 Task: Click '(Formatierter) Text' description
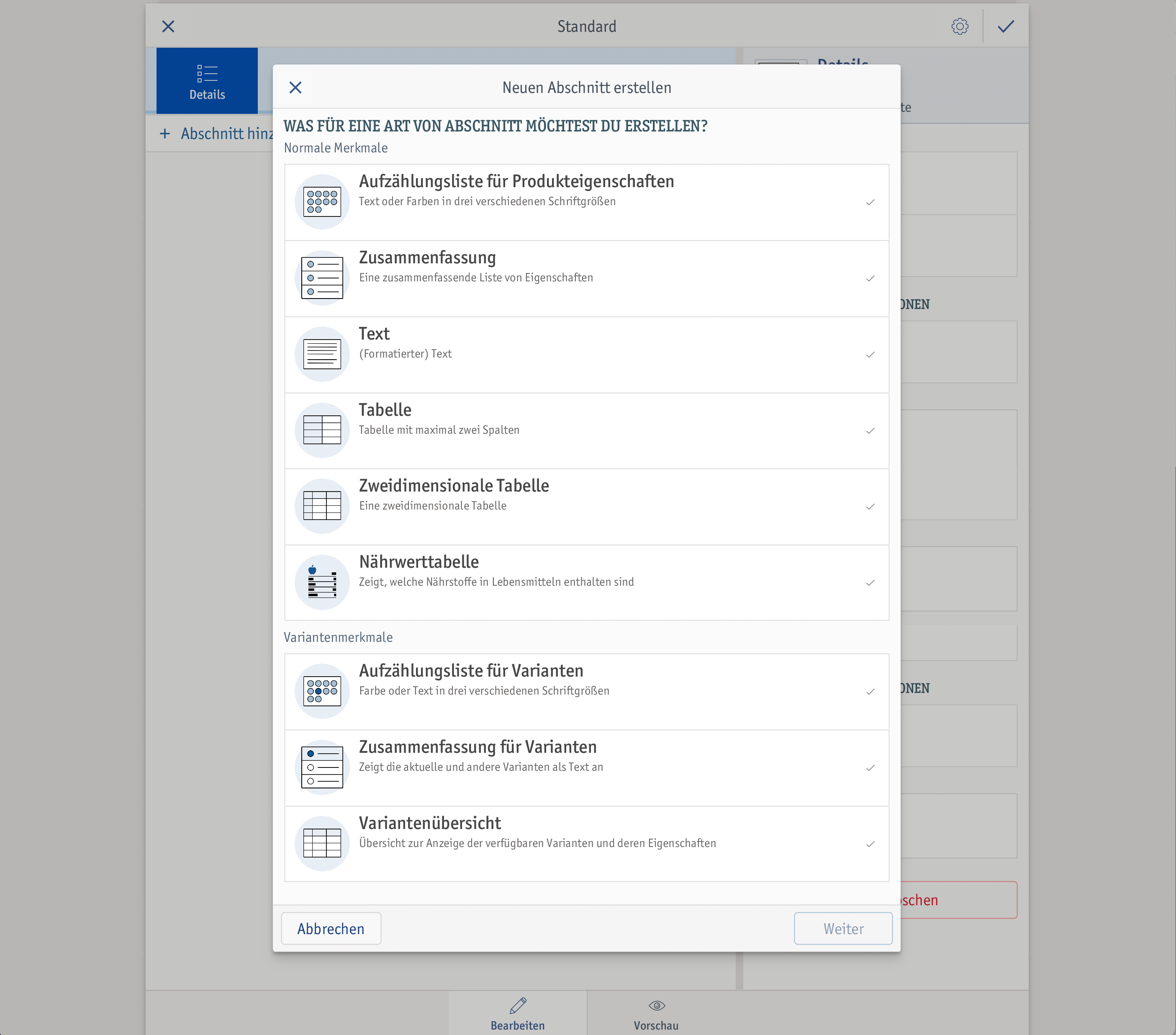point(406,353)
